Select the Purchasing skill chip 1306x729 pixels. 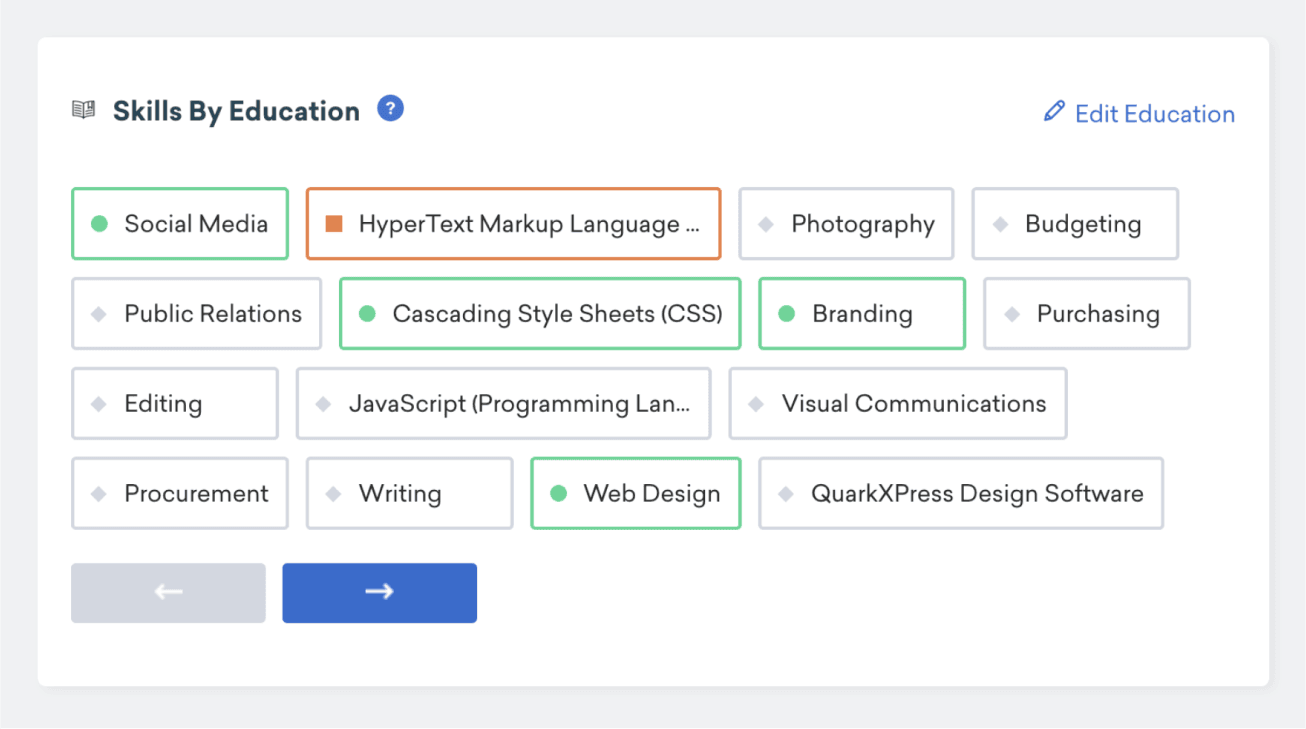pos(1086,314)
